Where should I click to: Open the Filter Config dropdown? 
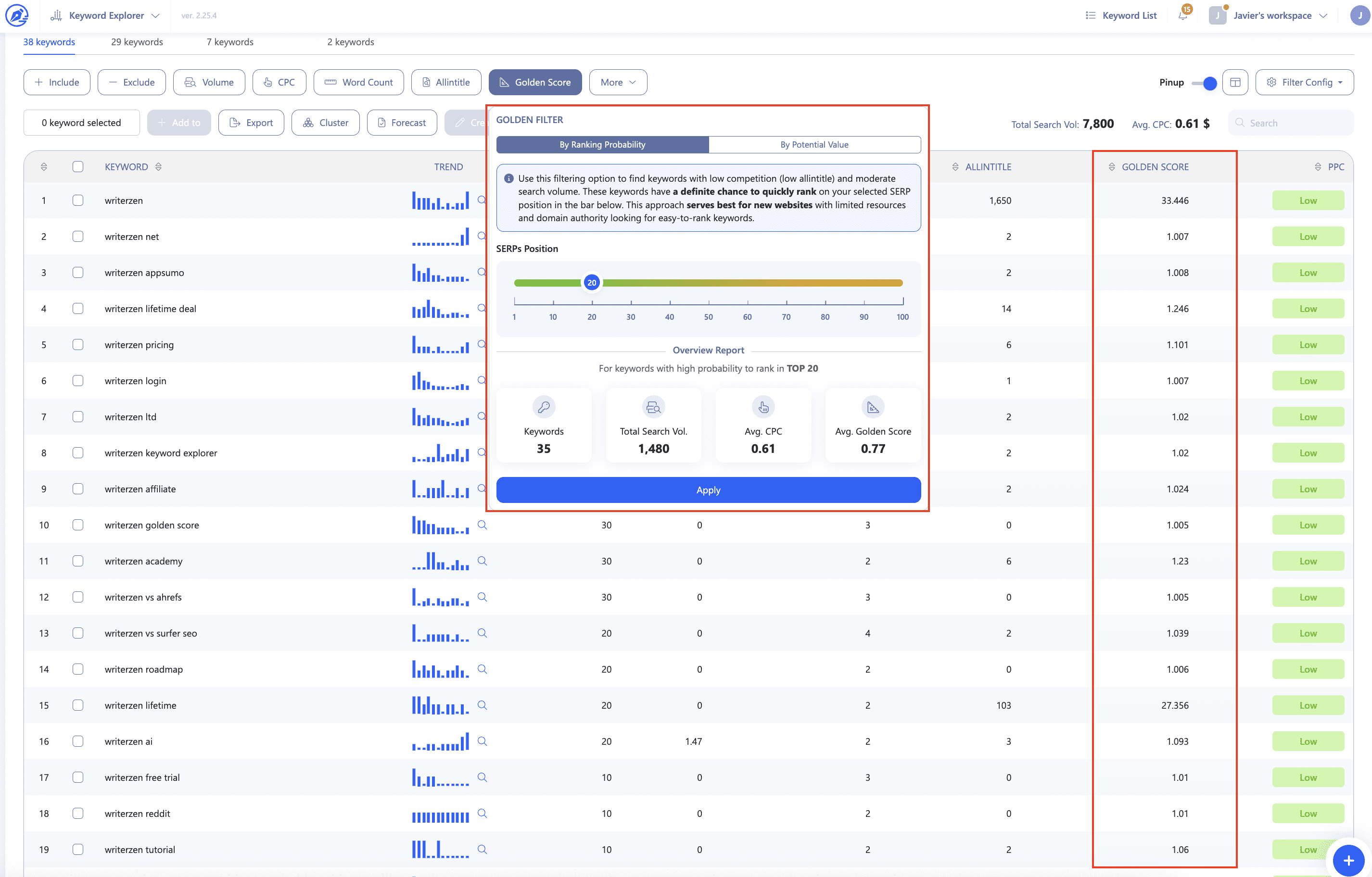(1304, 83)
